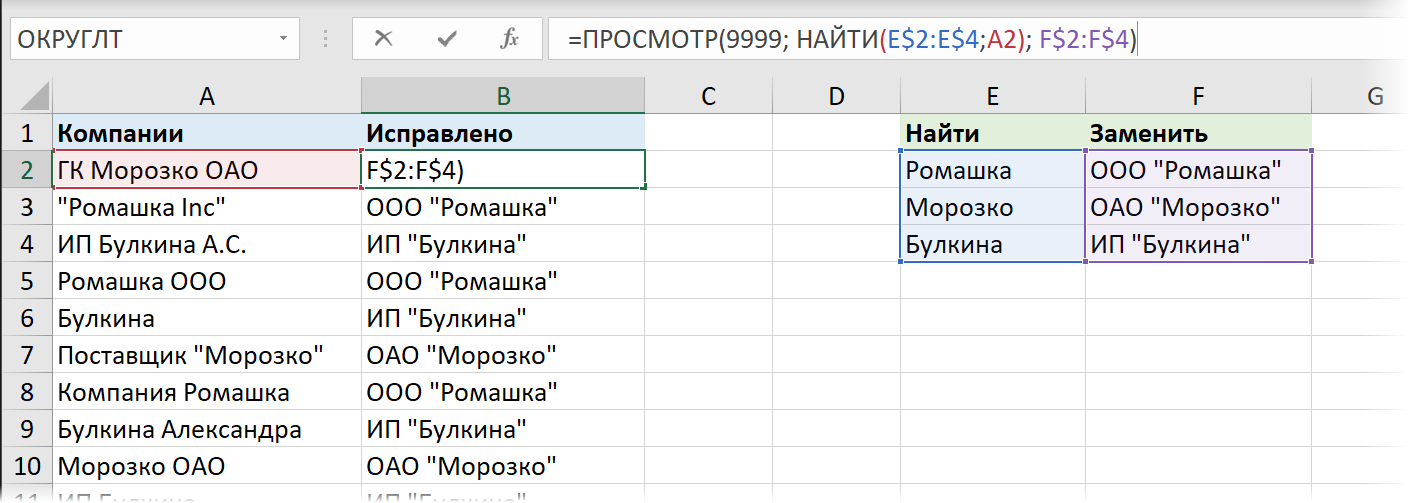1410x503 pixels.
Task: Click cell Морозко ОАО in row 10
Action: point(207,466)
